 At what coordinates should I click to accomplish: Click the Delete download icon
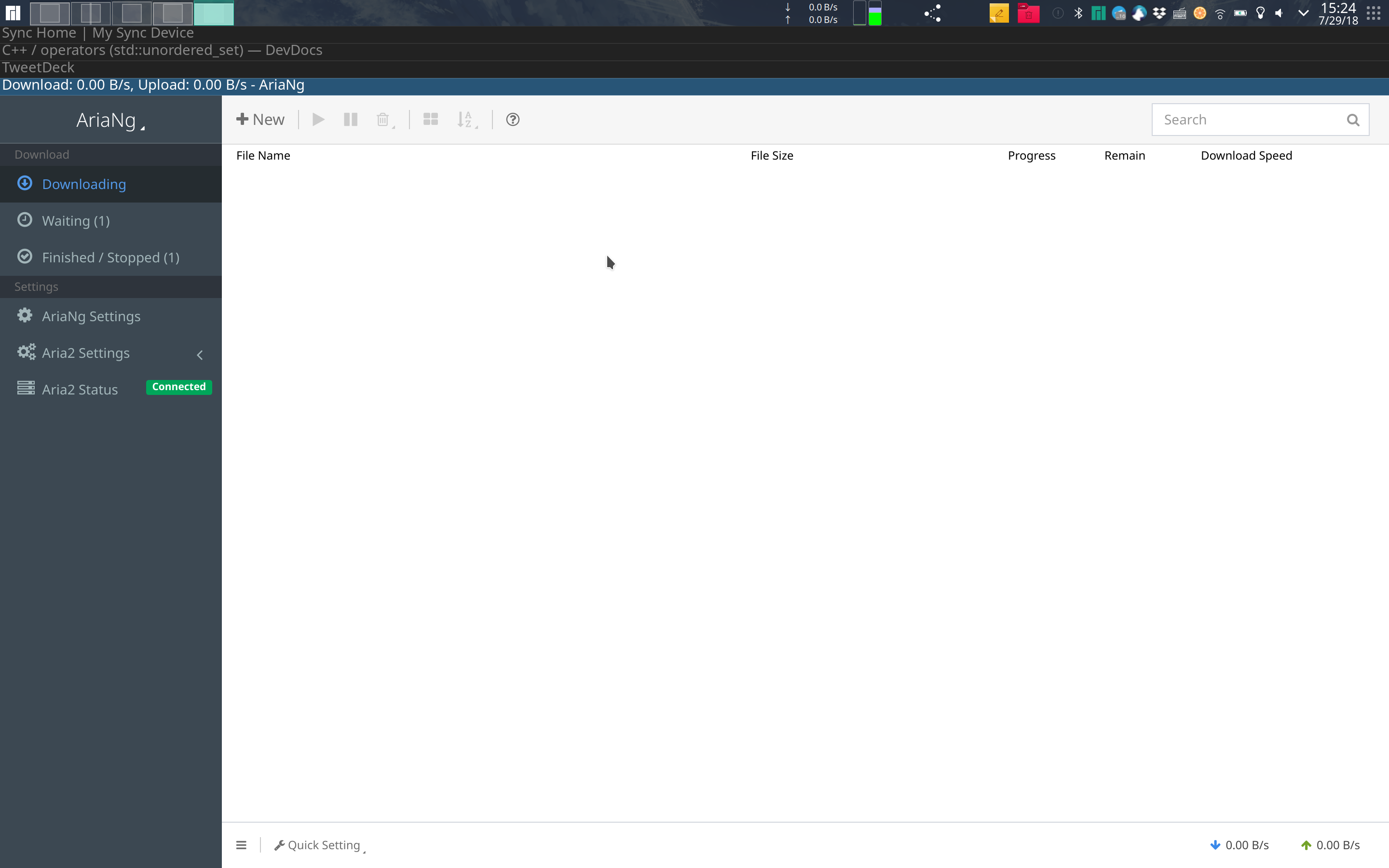tap(384, 119)
